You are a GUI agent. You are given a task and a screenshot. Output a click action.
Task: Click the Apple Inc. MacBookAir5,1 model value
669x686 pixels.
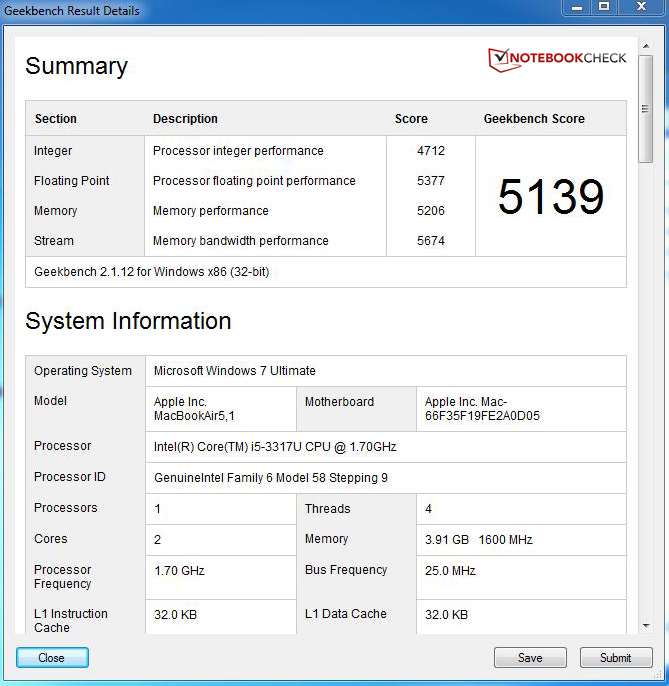pos(194,409)
